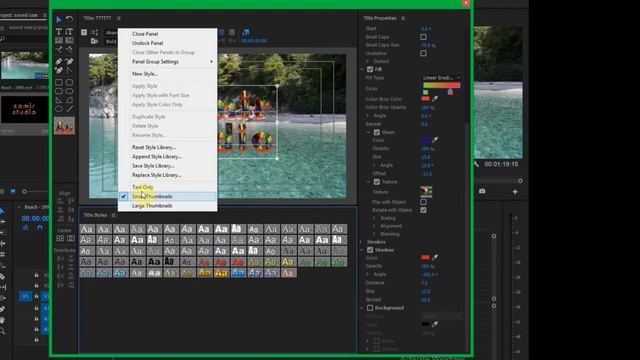Uncheck the Fill checkbox
The image size is (640, 360).
tap(370, 69)
